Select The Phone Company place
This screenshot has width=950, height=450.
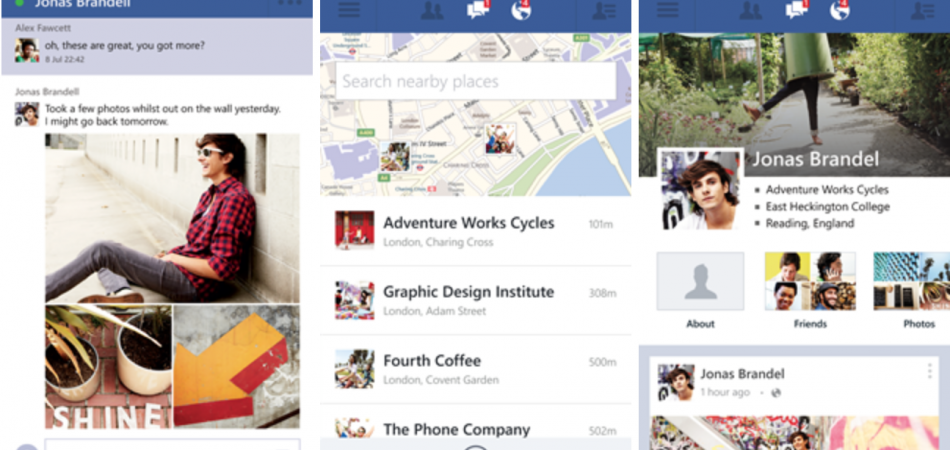click(x=476, y=427)
